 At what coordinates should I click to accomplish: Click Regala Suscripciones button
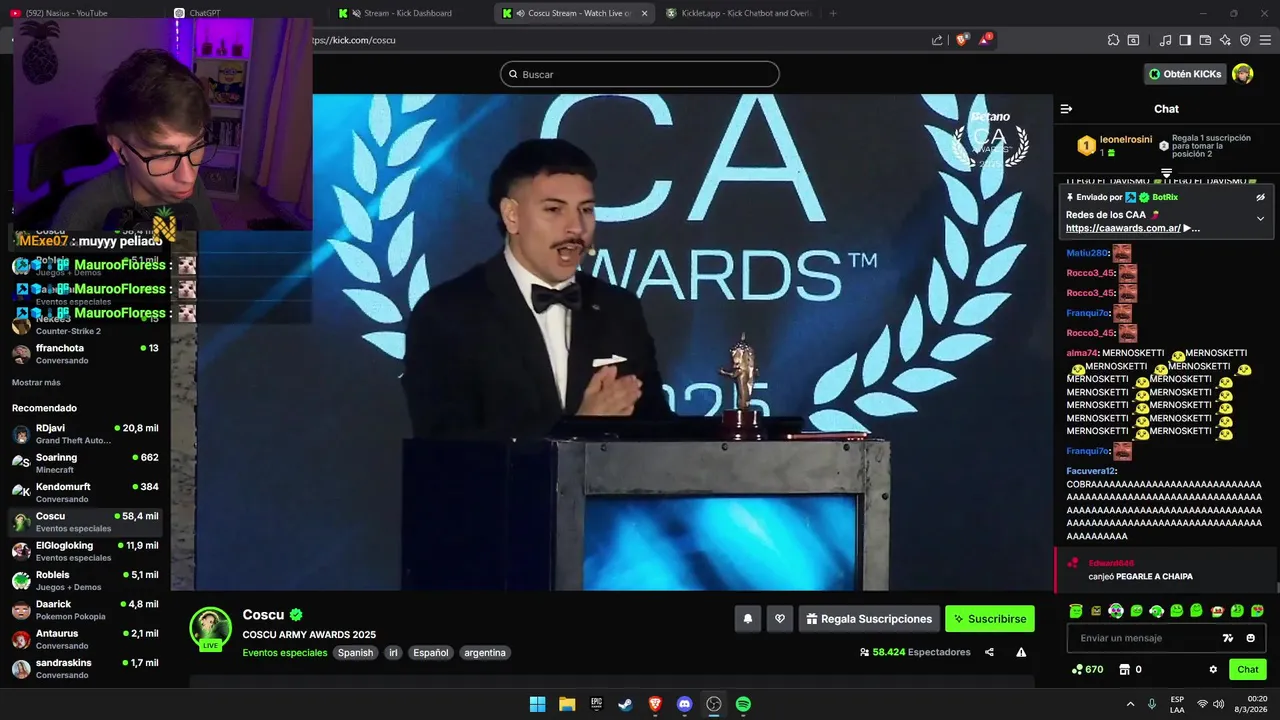[x=869, y=619]
